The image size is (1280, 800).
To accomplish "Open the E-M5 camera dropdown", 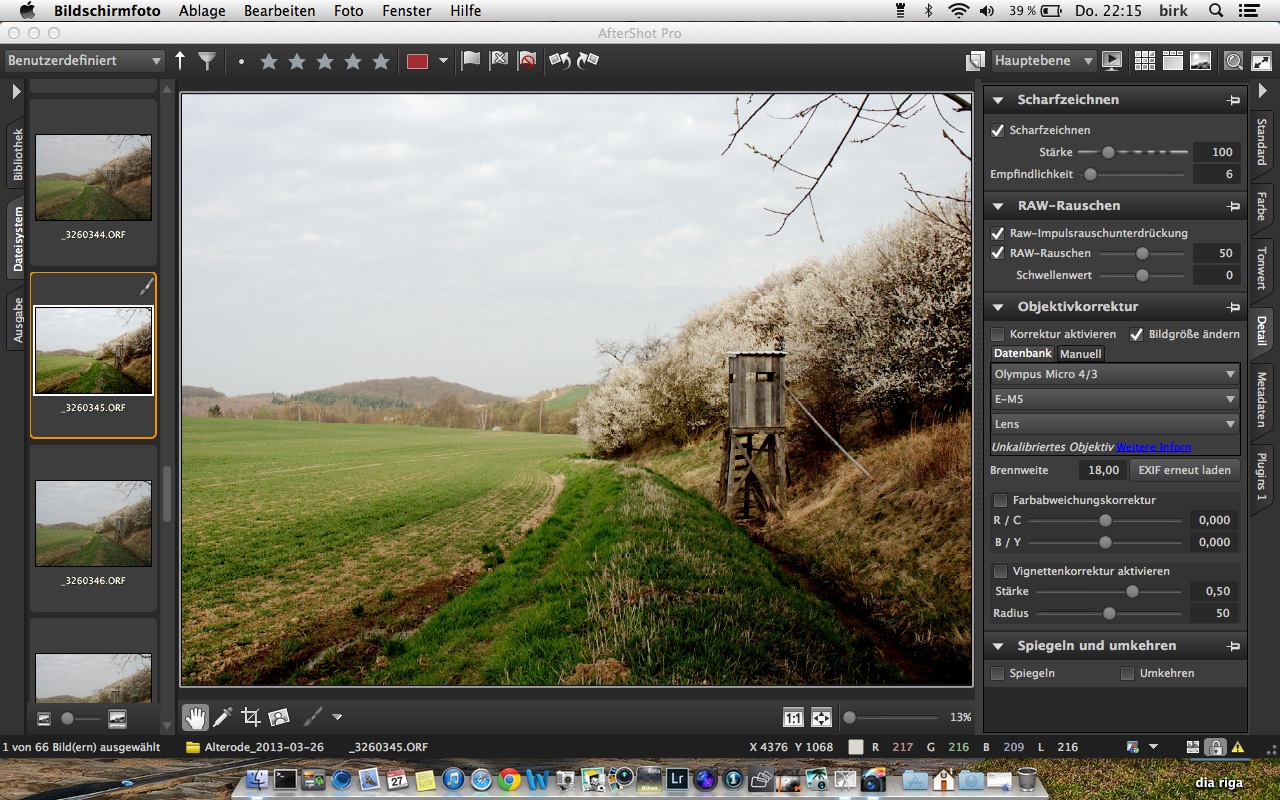I will [1115, 399].
